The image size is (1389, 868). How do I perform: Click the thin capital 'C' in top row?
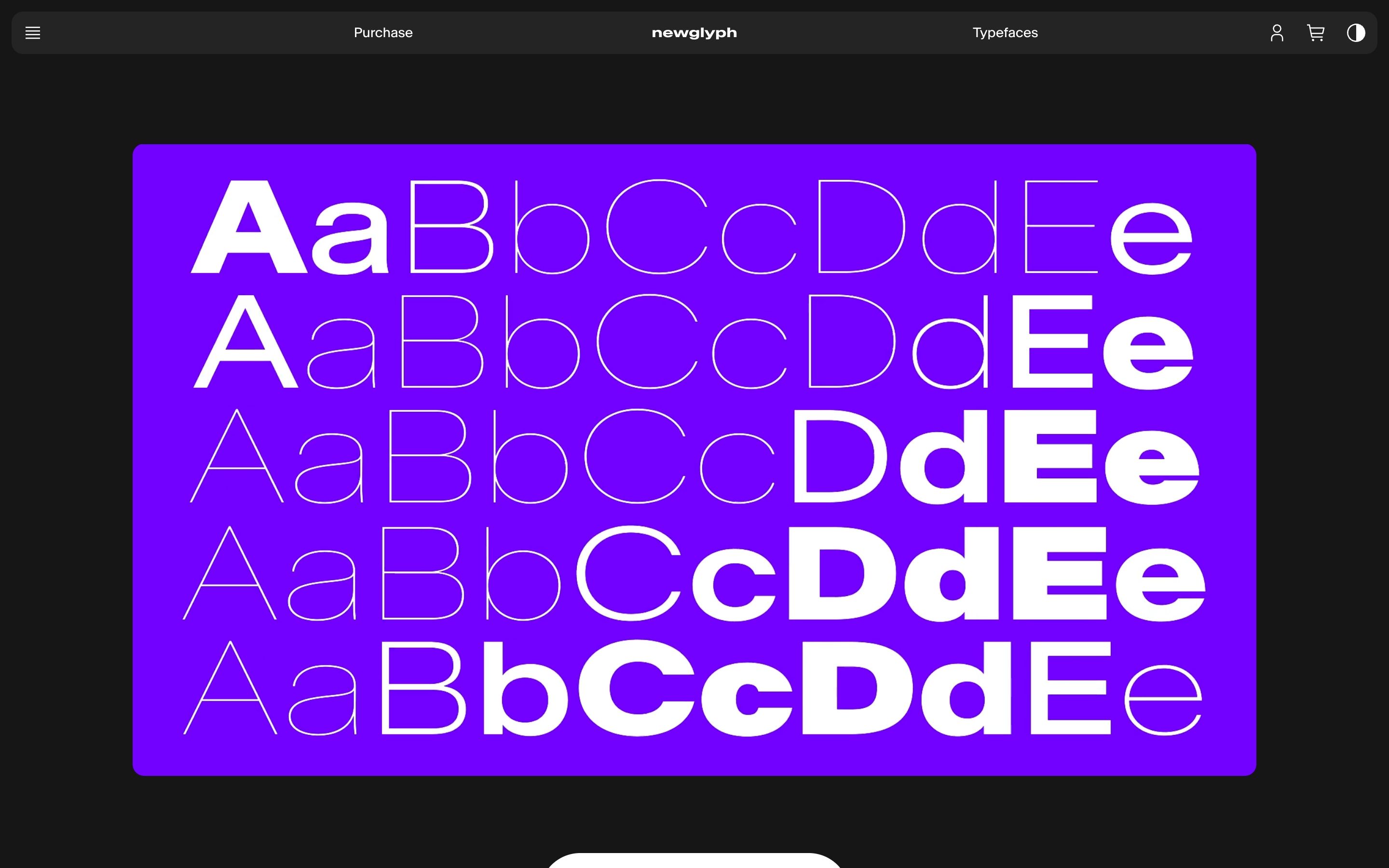[656, 227]
